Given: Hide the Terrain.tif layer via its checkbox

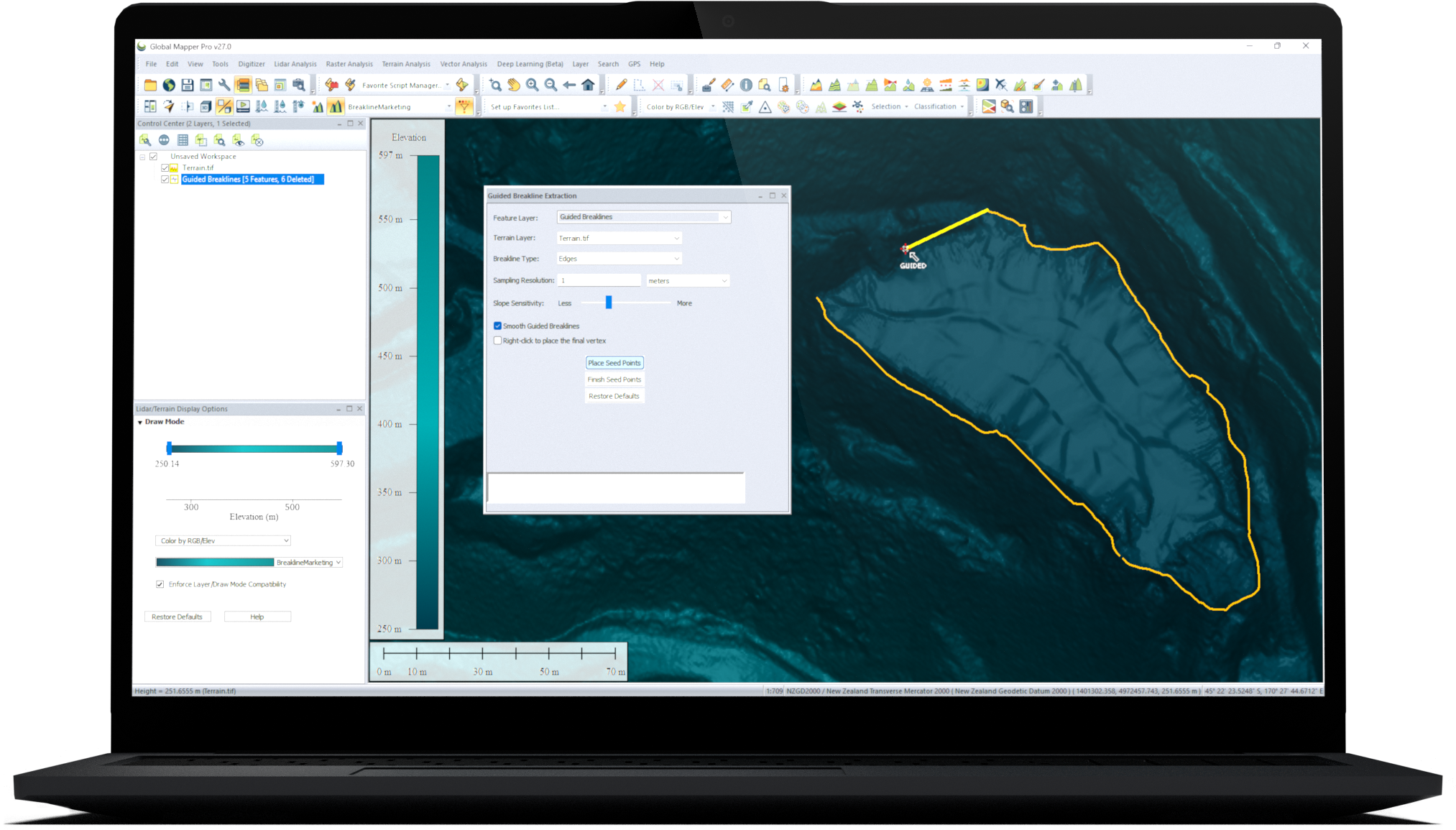Looking at the screenshot, I should pos(165,167).
